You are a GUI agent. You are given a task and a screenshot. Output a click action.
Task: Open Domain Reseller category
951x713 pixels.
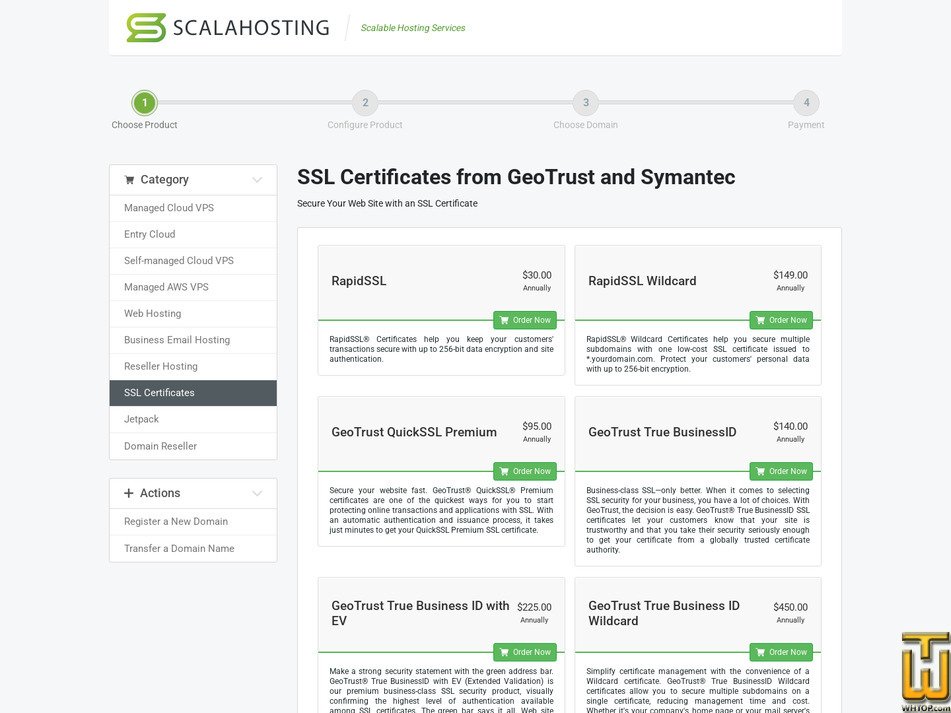193,446
